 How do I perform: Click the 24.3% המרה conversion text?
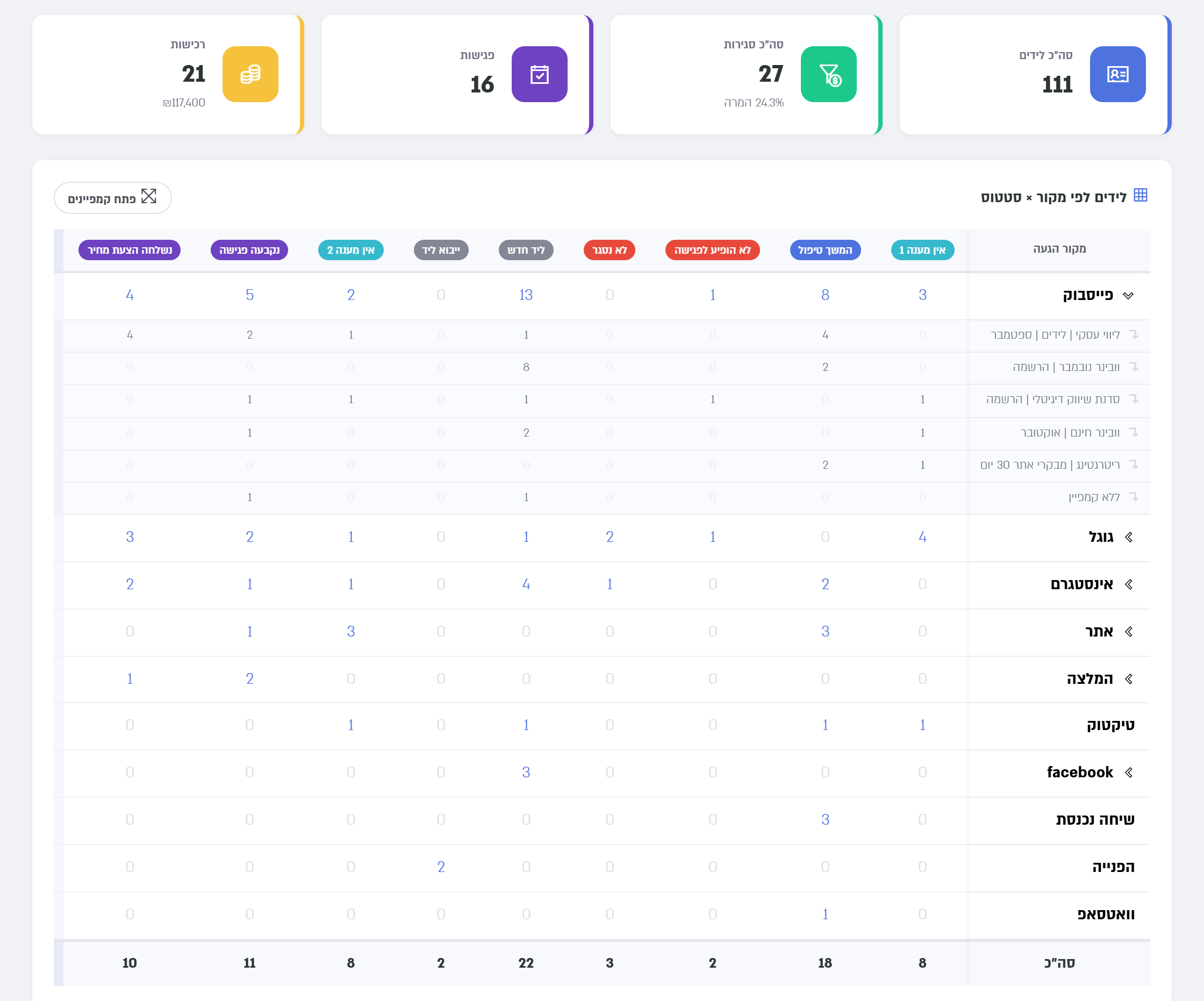point(754,103)
